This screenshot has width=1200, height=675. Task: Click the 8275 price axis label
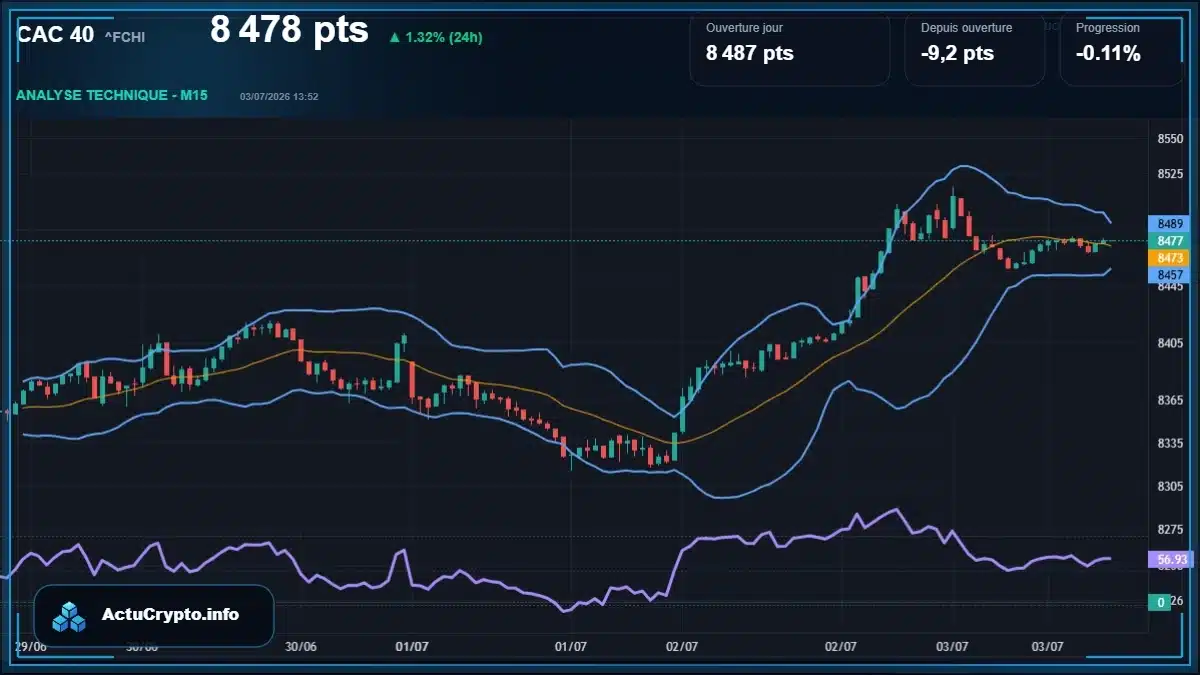click(x=1170, y=528)
